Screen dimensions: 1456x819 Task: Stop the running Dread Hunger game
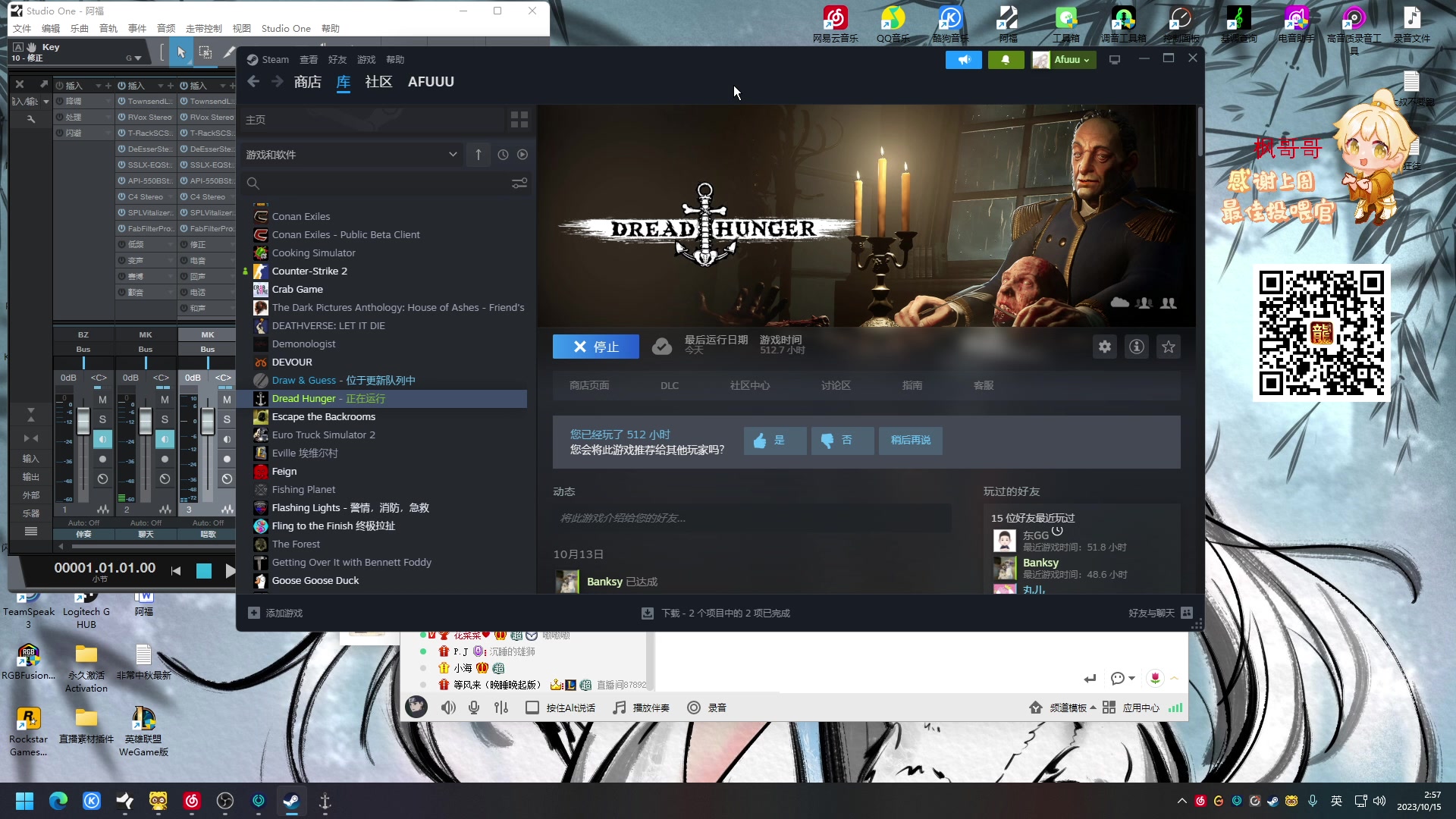pos(595,347)
